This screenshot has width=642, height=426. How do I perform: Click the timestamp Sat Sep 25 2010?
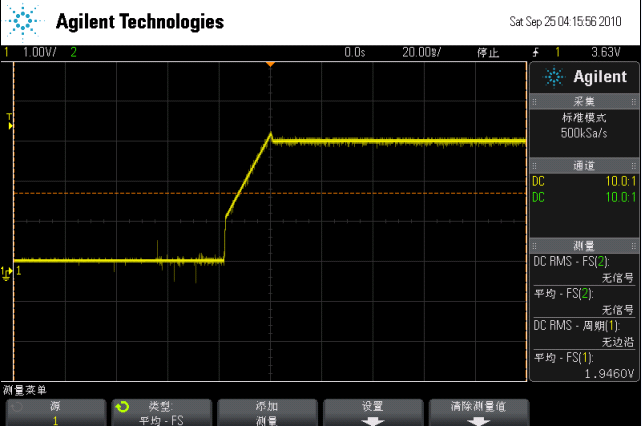[x=565, y=21]
